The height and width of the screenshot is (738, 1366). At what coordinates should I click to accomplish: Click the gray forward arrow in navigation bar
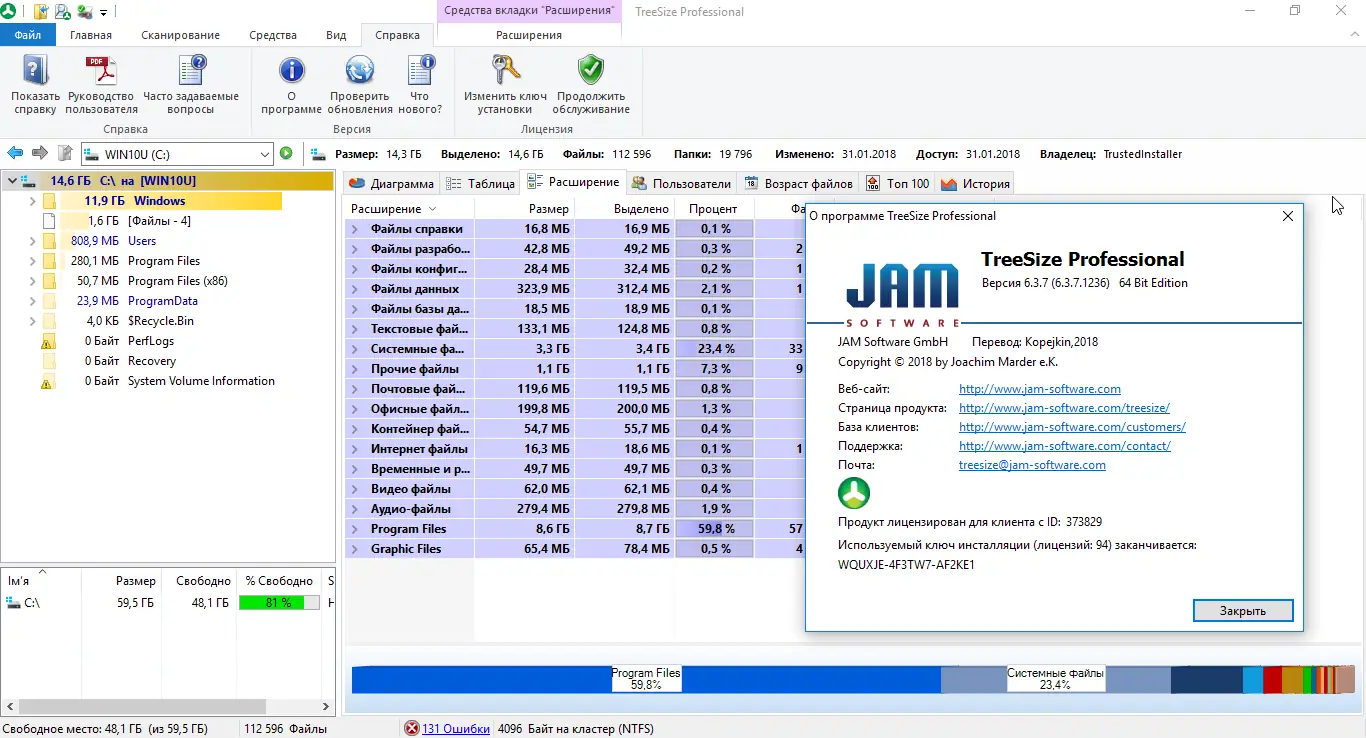click(x=40, y=153)
